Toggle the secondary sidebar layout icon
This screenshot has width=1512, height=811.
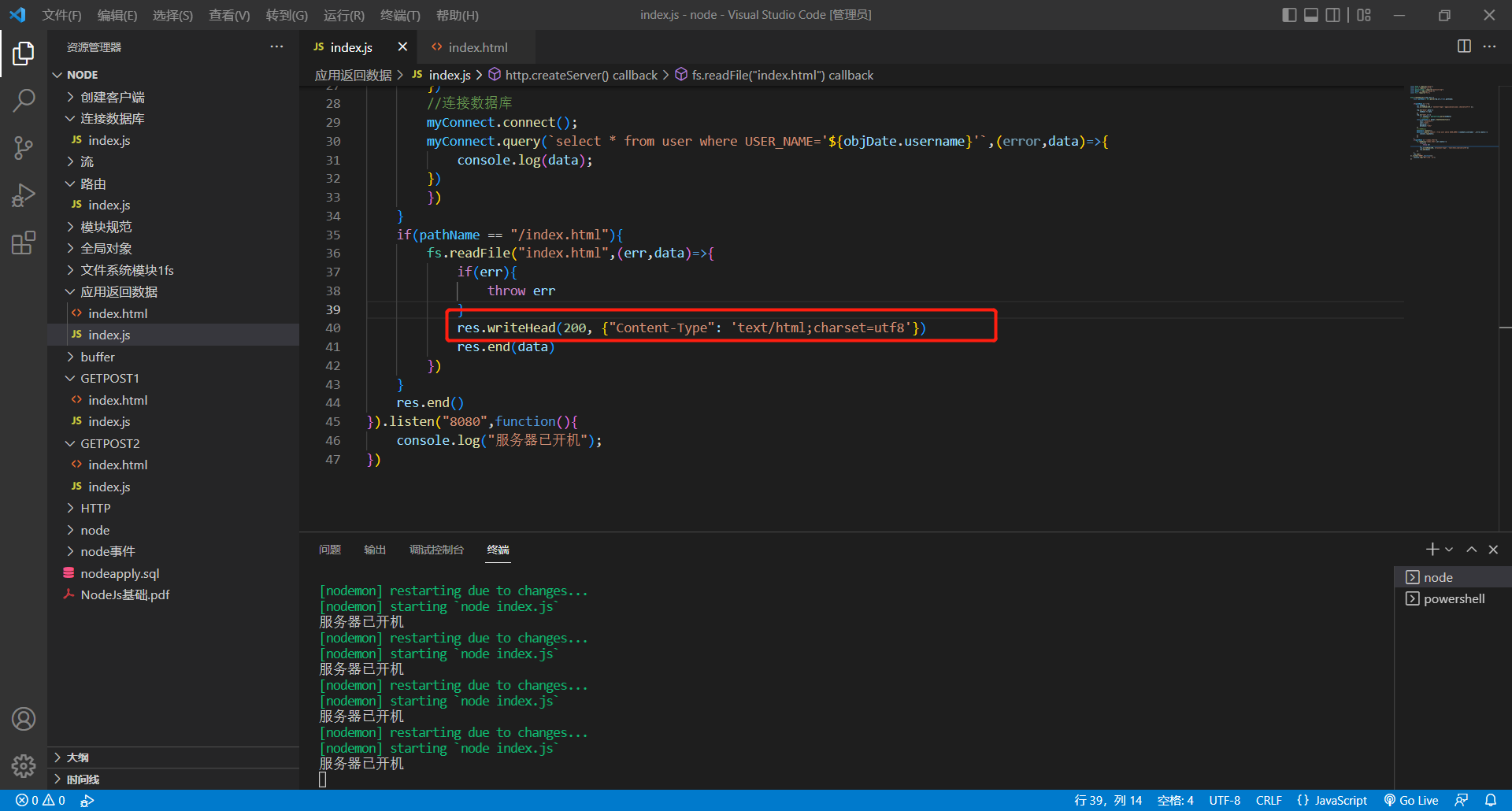1333,15
